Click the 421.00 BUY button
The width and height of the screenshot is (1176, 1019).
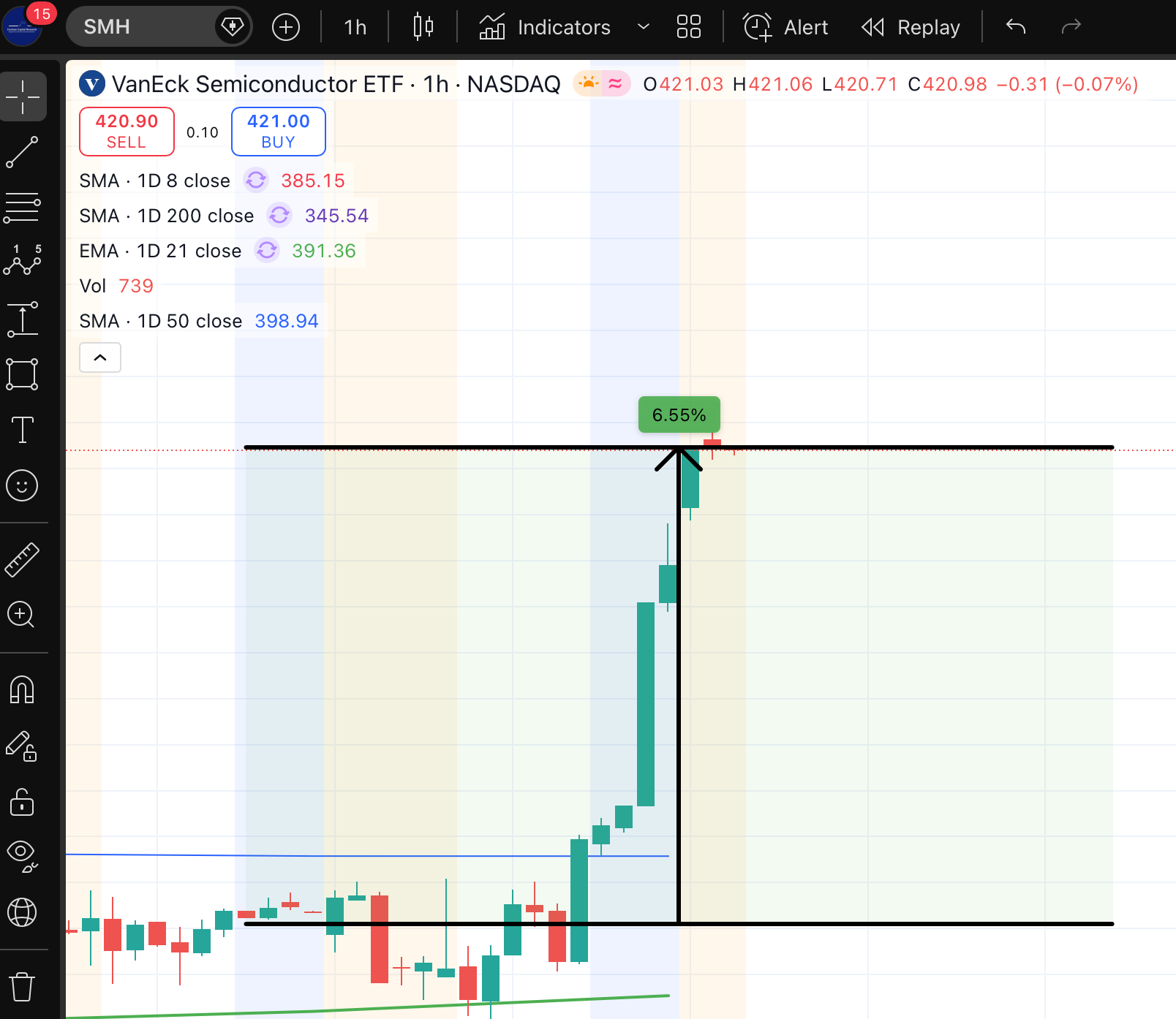pos(279,132)
